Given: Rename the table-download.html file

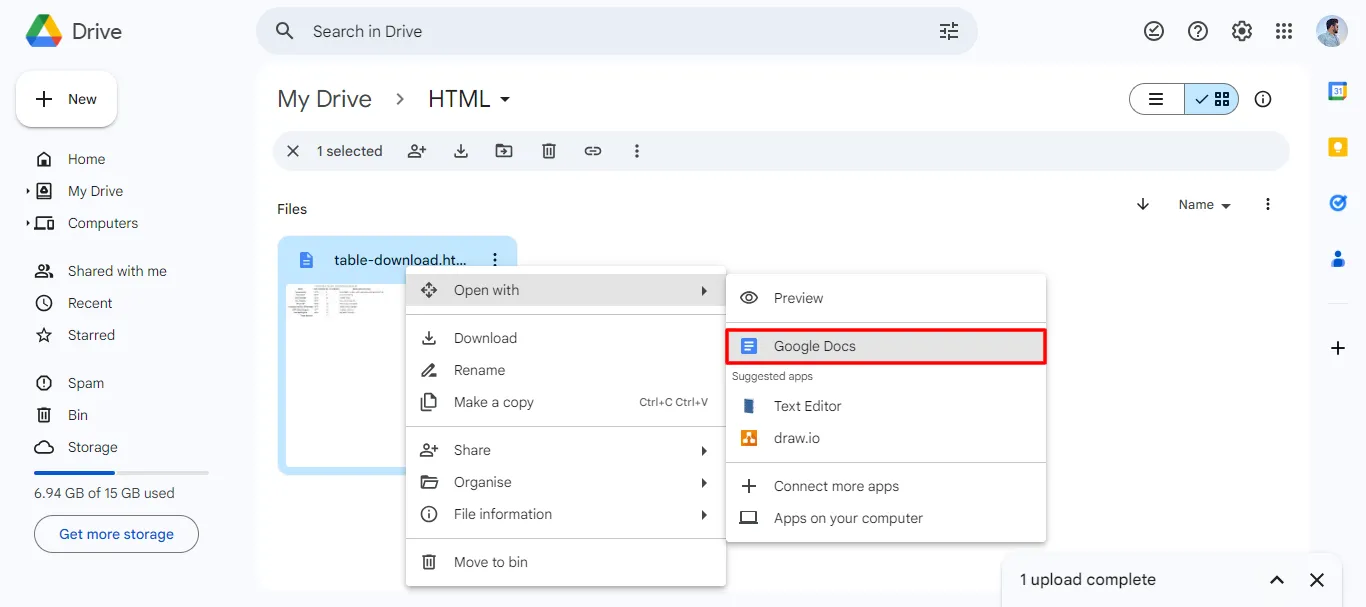Looking at the screenshot, I should coord(478,369).
